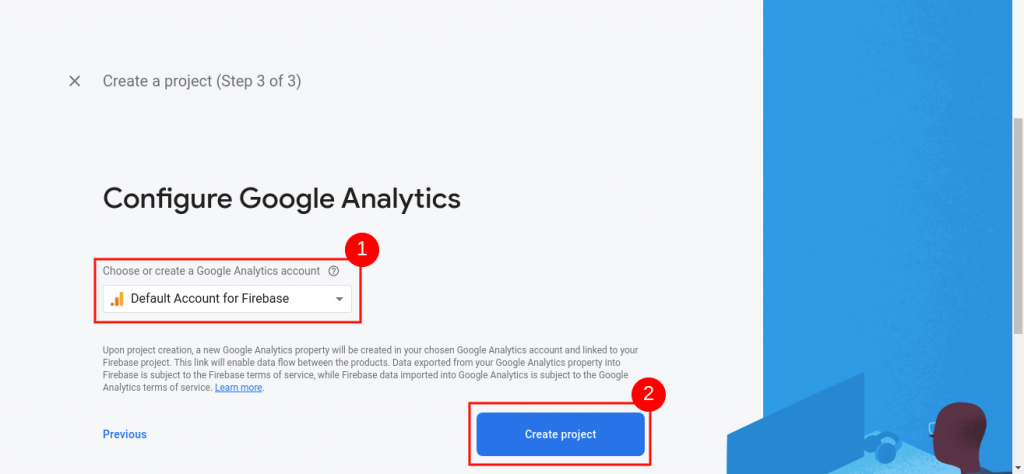The height and width of the screenshot is (474, 1024).
Task: Click the help question mark icon
Action: (334, 271)
